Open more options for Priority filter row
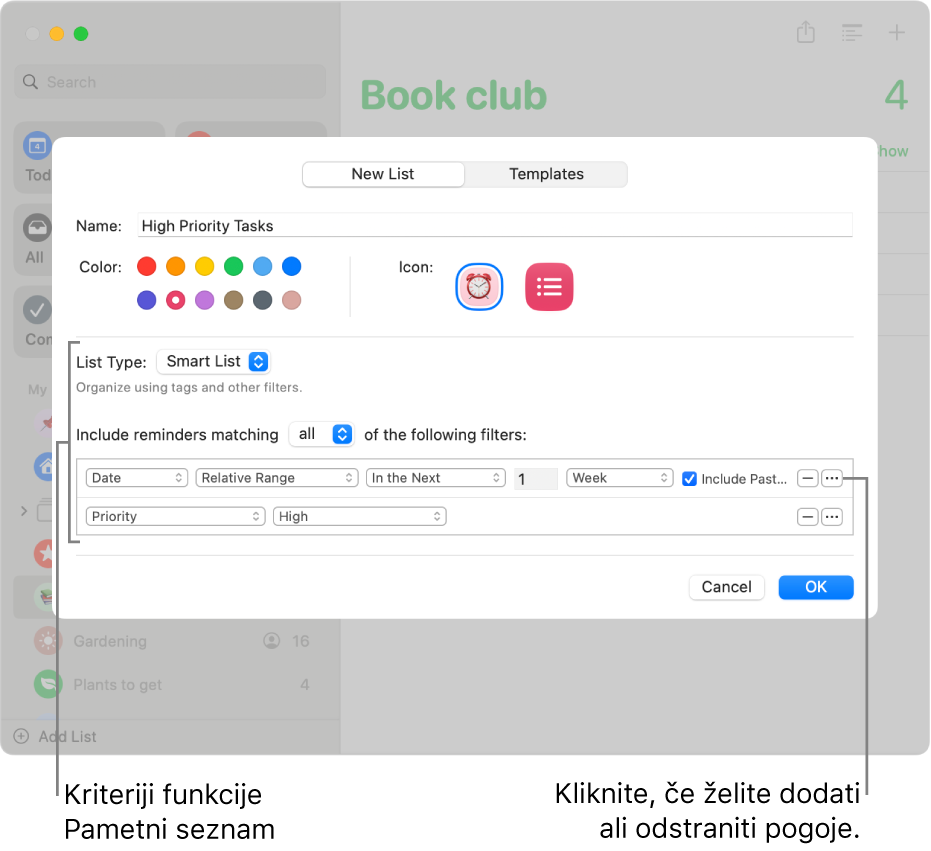 pos(832,517)
